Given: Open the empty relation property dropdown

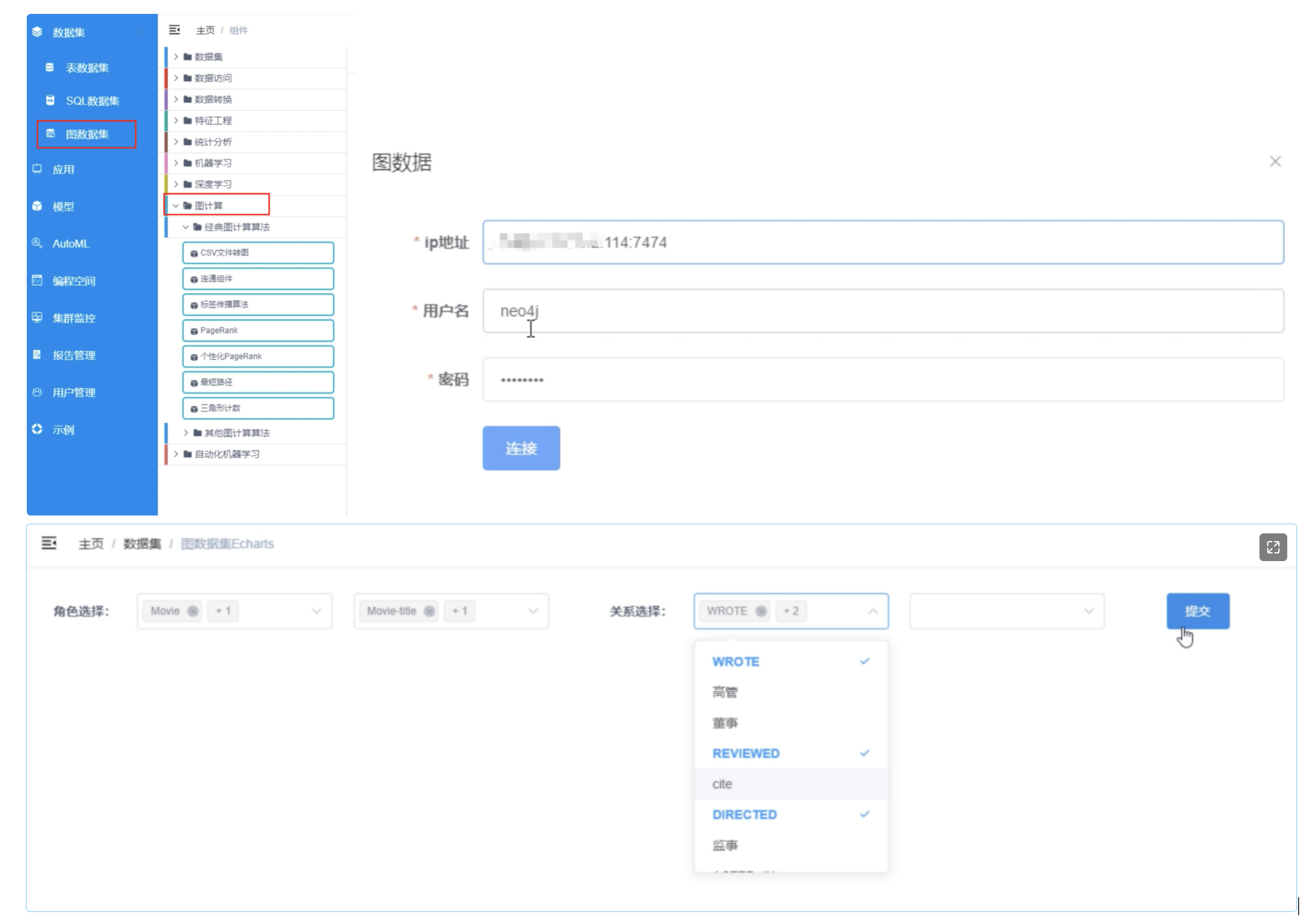Looking at the screenshot, I should tap(1007, 611).
